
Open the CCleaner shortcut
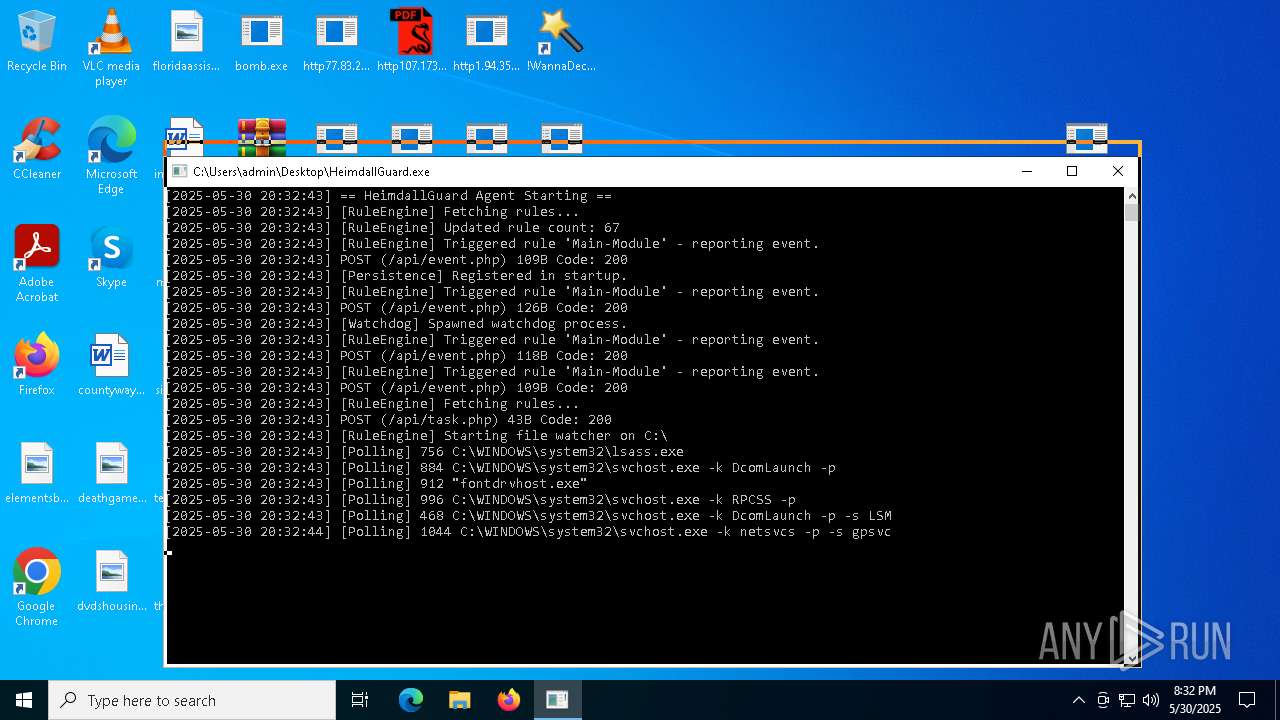click(37, 149)
